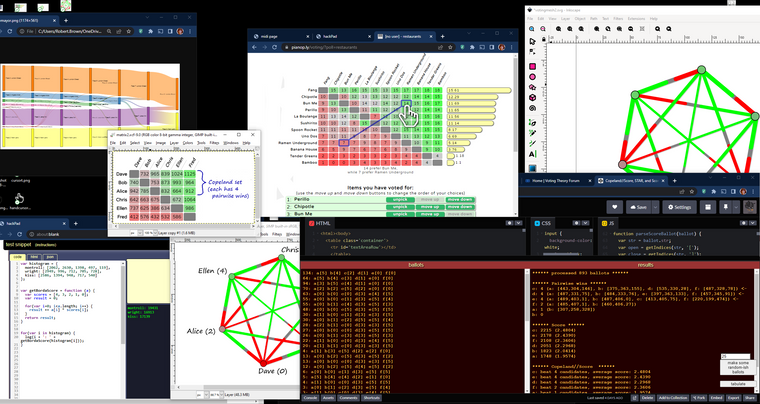Switch to Home | Voting Theory Forum tab
This screenshot has width=760, height=404.
click(556, 181)
